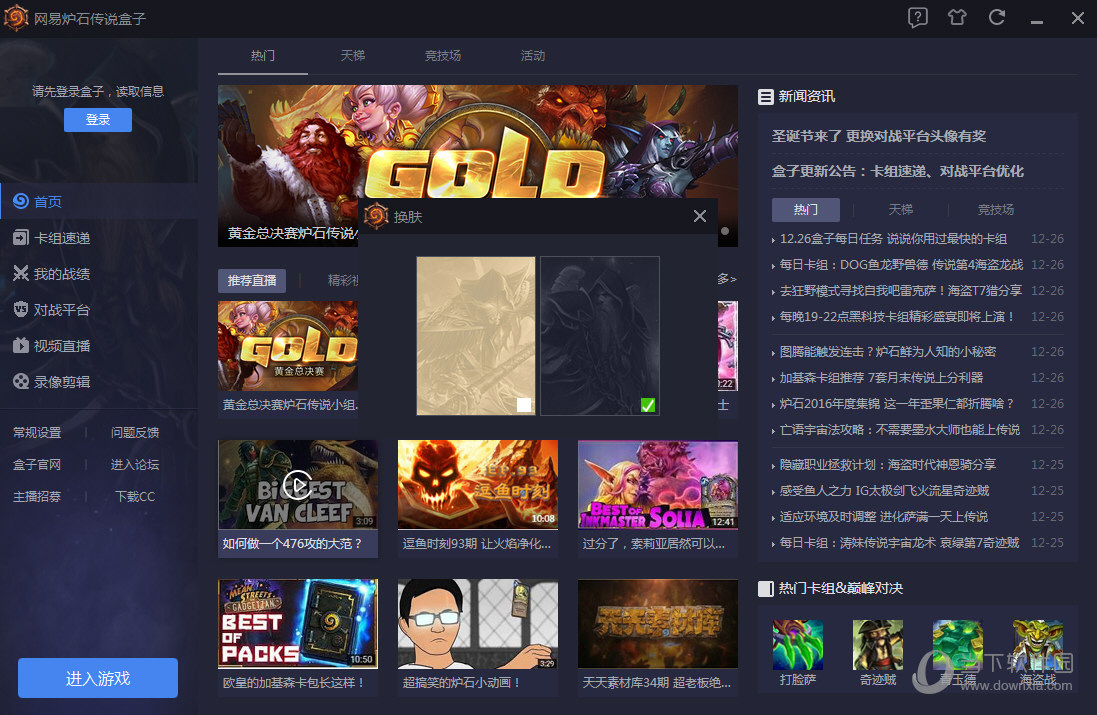Select the 海盗战 deck icon
This screenshot has height=715, width=1097.
1036,645
